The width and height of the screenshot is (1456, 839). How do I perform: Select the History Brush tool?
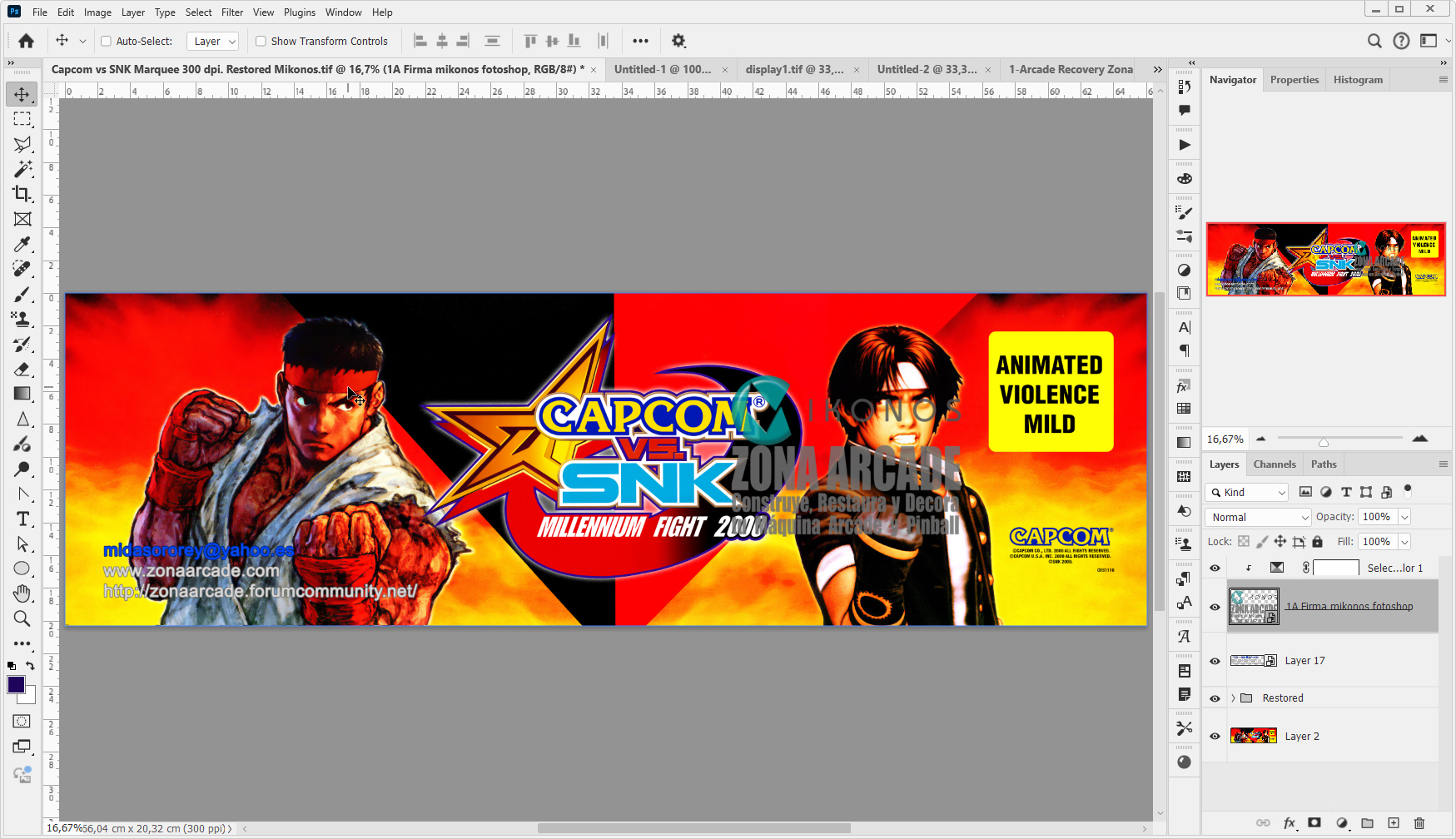pos(22,344)
